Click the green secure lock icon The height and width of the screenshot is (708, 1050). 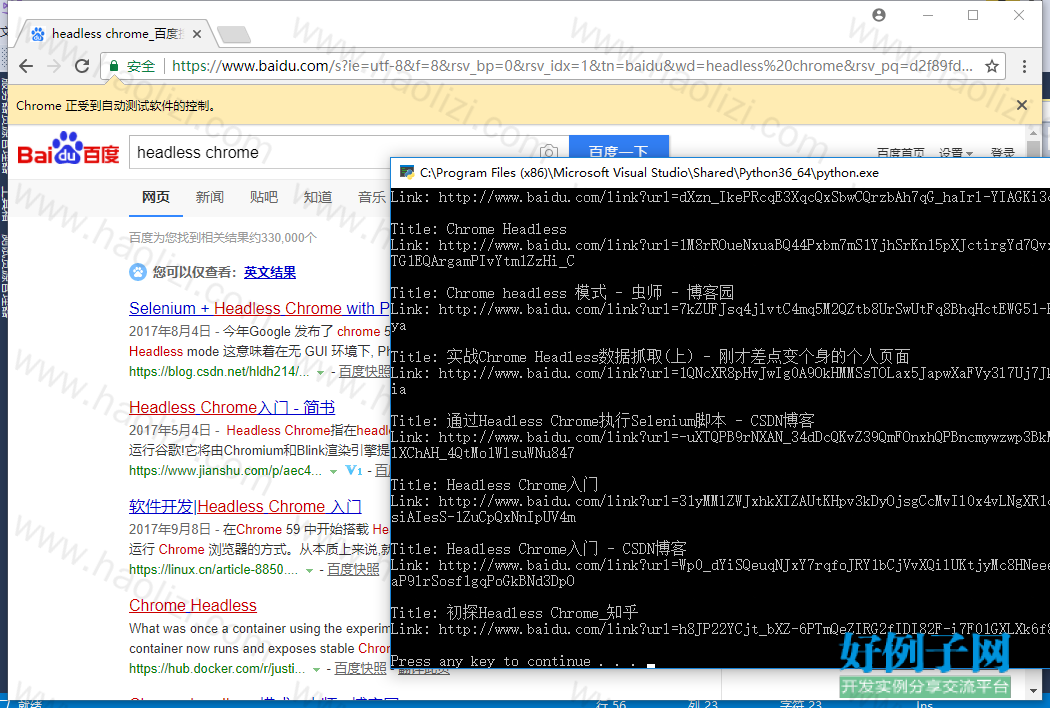pos(114,66)
